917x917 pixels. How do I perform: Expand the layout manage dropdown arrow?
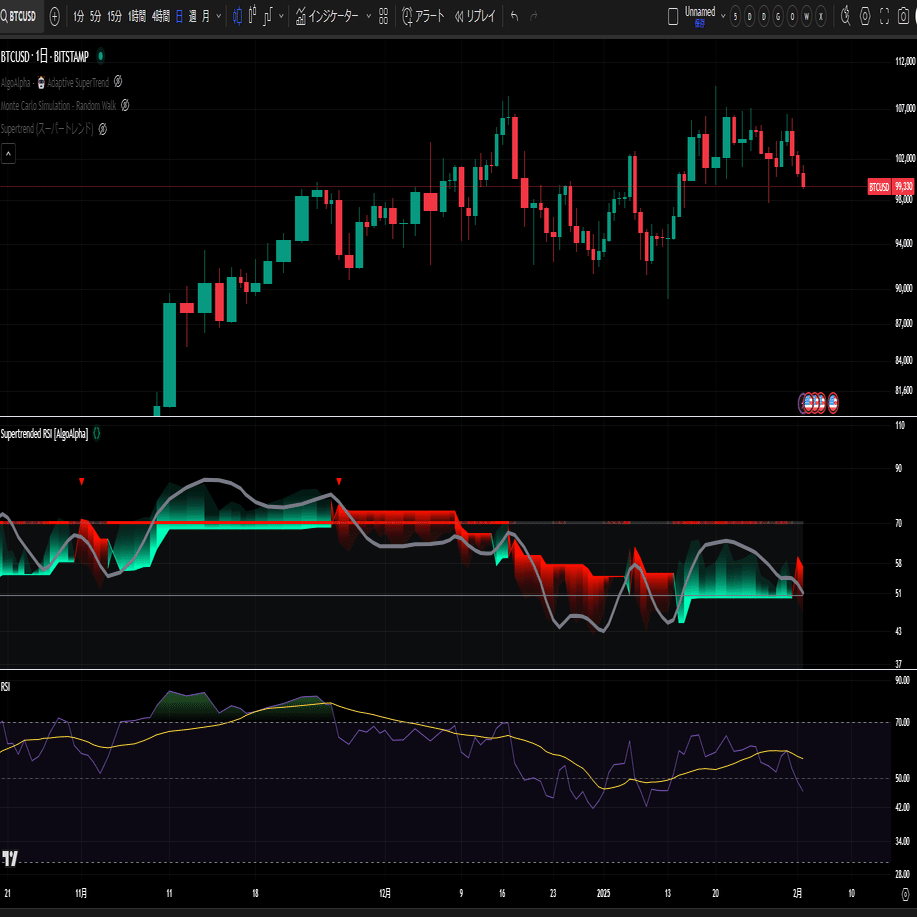pyautogui.click(x=723, y=16)
